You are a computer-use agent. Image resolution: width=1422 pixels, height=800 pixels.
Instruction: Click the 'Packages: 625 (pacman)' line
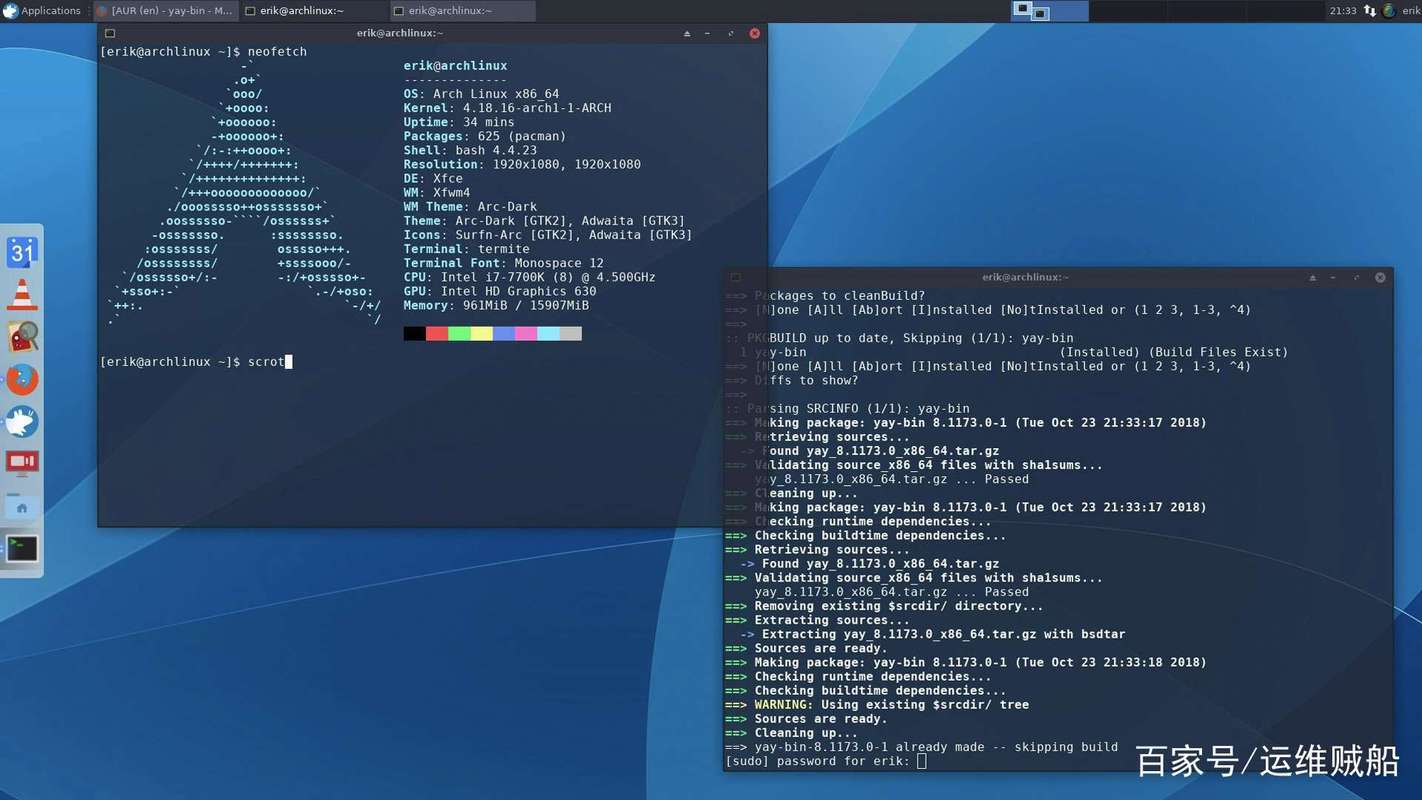coord(485,136)
